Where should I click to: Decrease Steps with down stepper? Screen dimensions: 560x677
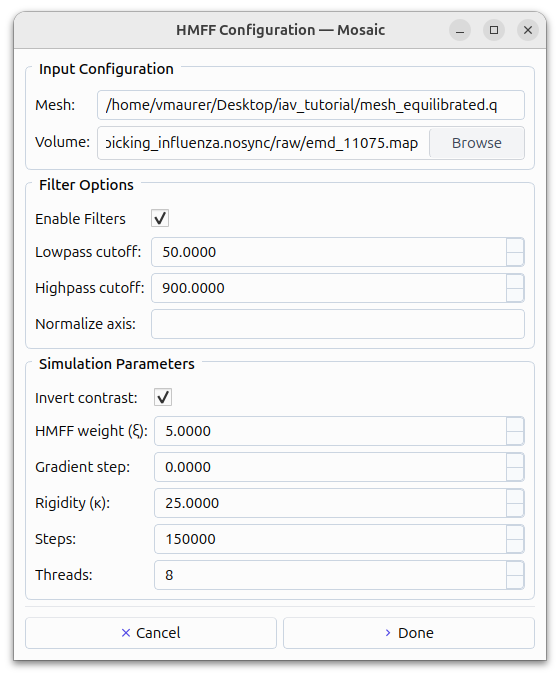tap(515, 546)
